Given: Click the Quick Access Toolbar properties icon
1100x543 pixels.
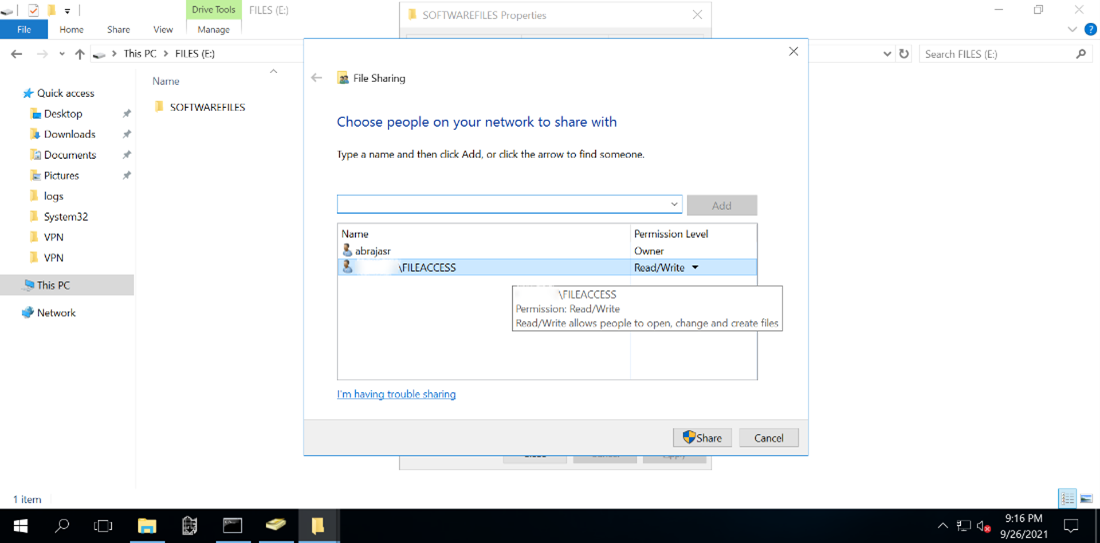Looking at the screenshot, I should click(x=33, y=10).
